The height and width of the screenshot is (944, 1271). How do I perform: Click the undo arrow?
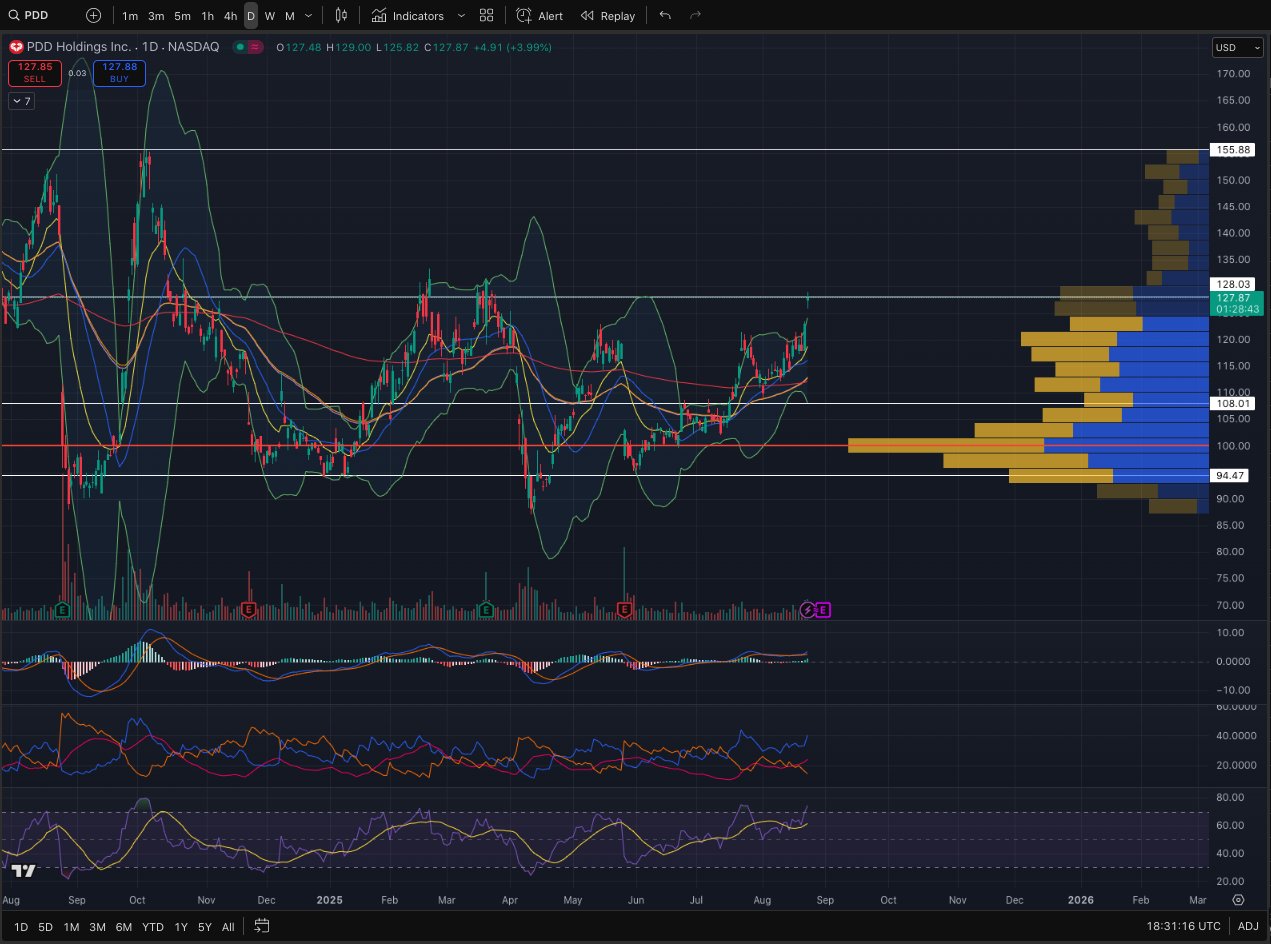(x=666, y=16)
